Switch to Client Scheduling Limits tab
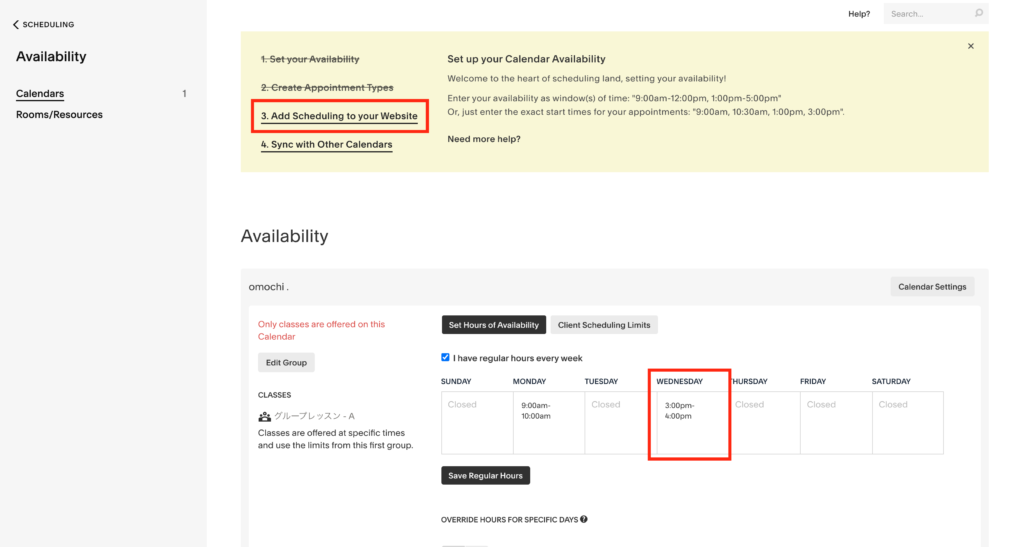1024x547 pixels. [x=604, y=325]
